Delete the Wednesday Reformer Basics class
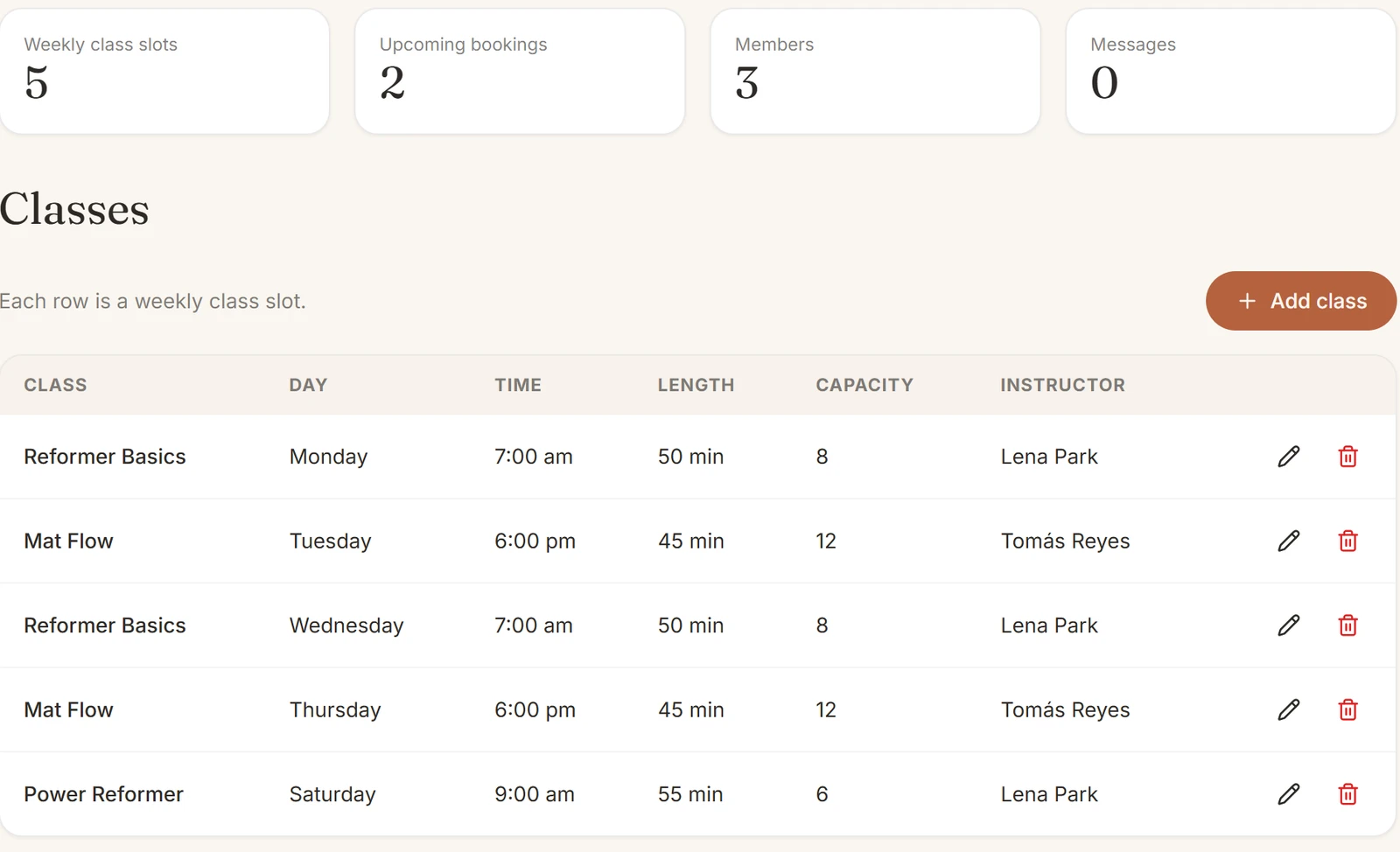1400x852 pixels. [x=1347, y=625]
